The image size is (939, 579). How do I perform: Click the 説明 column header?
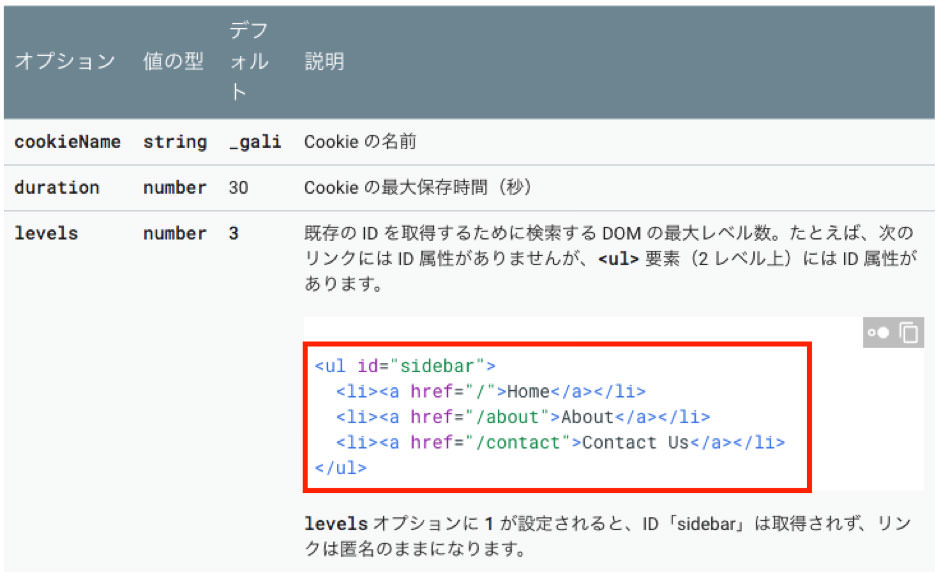pyautogui.click(x=324, y=62)
